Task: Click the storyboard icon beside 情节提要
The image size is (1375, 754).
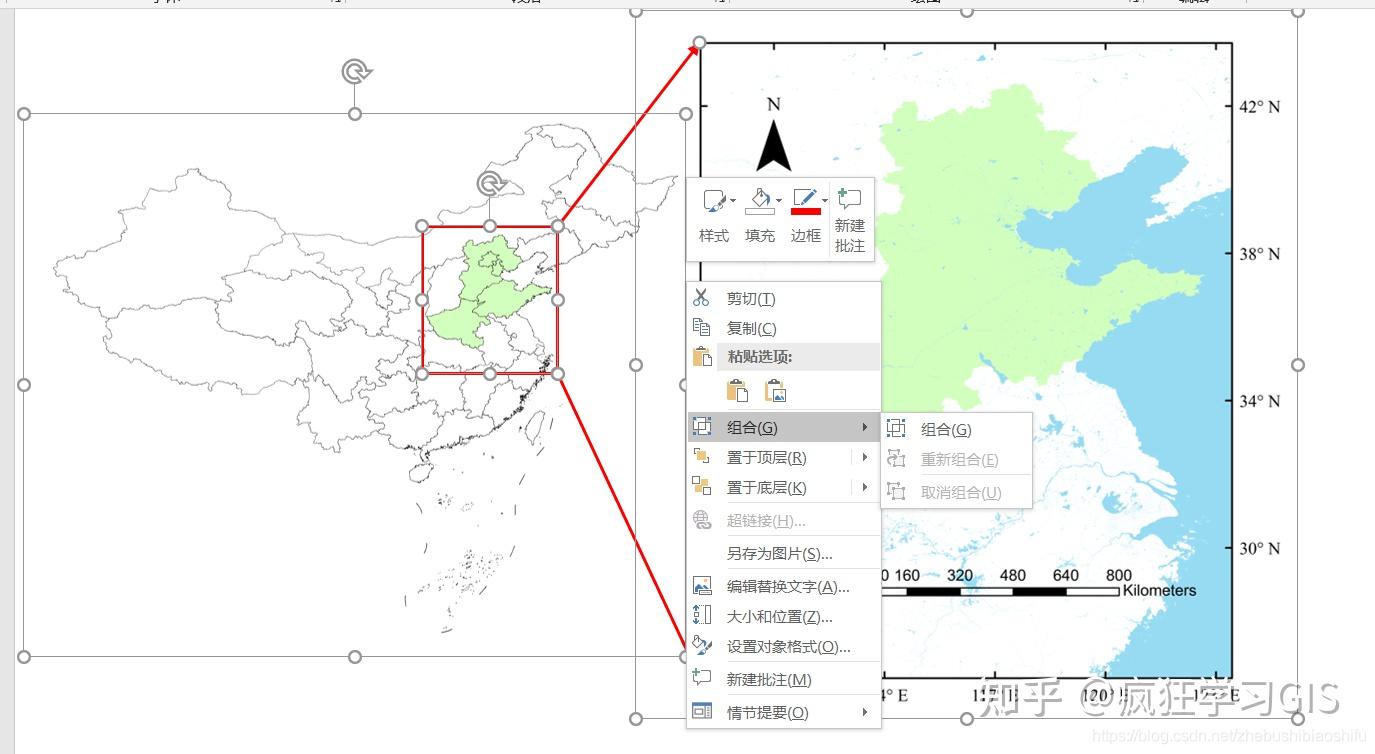Action: coord(702,711)
